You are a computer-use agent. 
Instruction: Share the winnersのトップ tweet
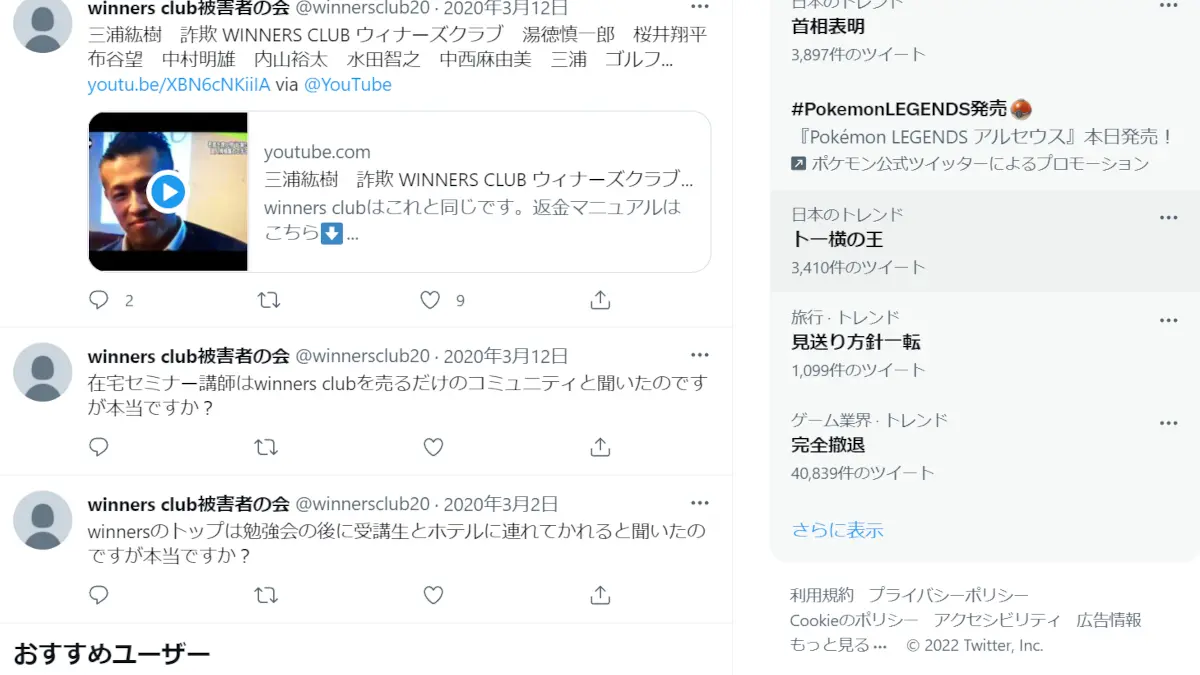[x=600, y=595]
